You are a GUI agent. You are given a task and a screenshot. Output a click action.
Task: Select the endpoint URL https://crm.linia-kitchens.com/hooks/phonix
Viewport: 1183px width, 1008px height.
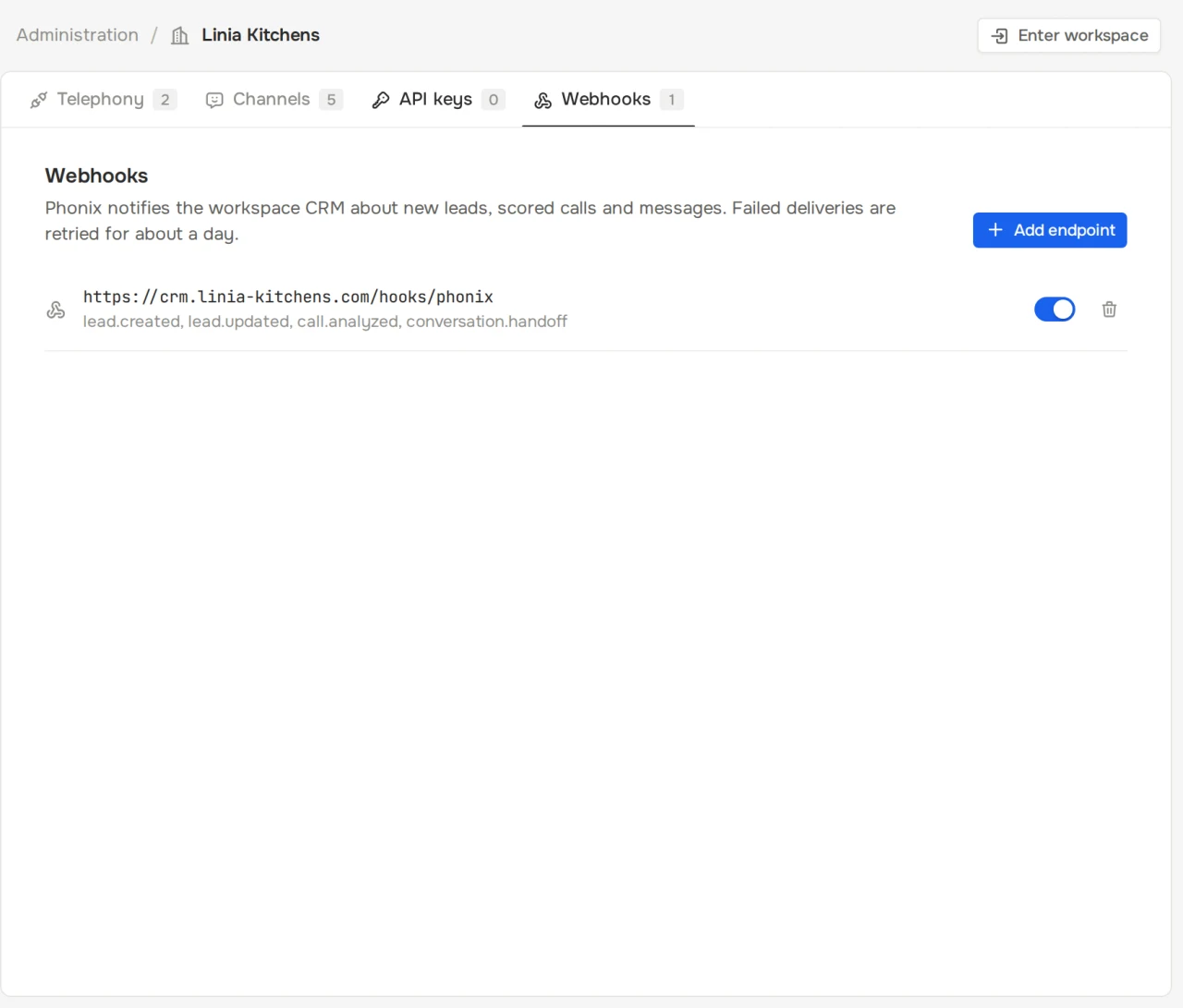point(288,297)
